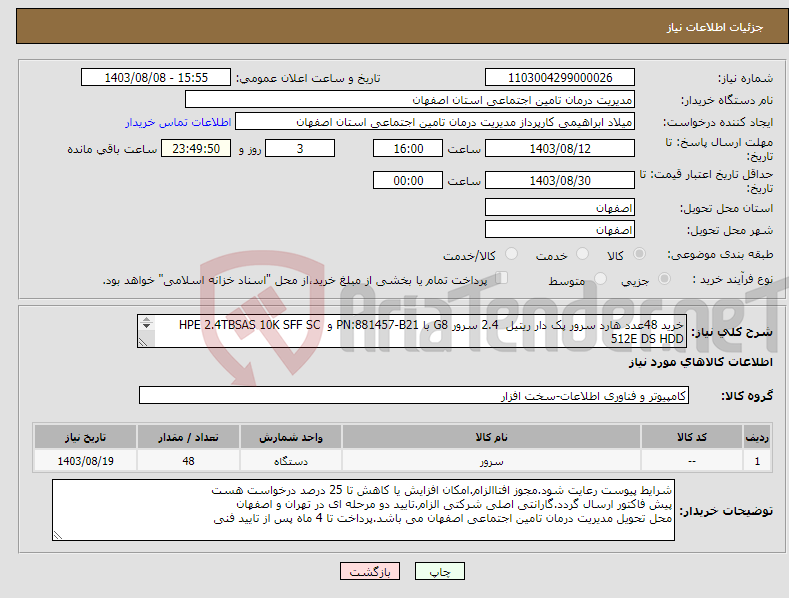Click the سرور item name cell
Screen dimensions: 789x598
(491, 461)
